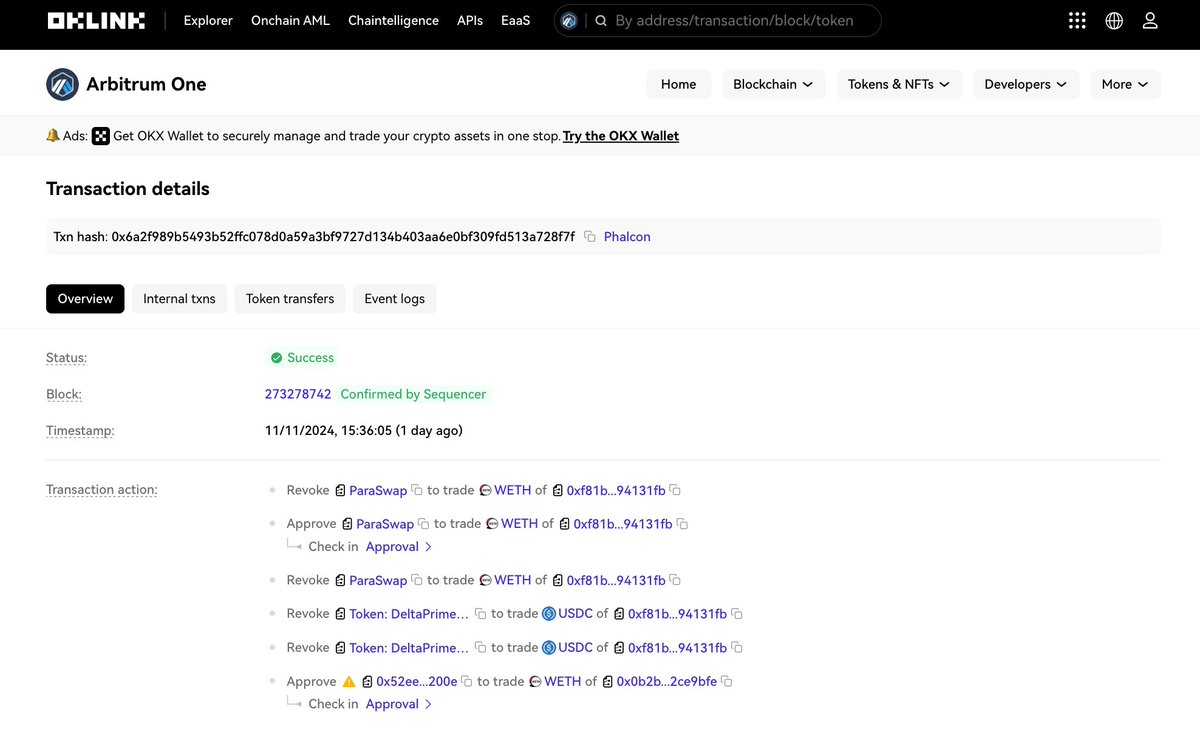Open the Developers dropdown
This screenshot has height=729, width=1200.
1026,84
